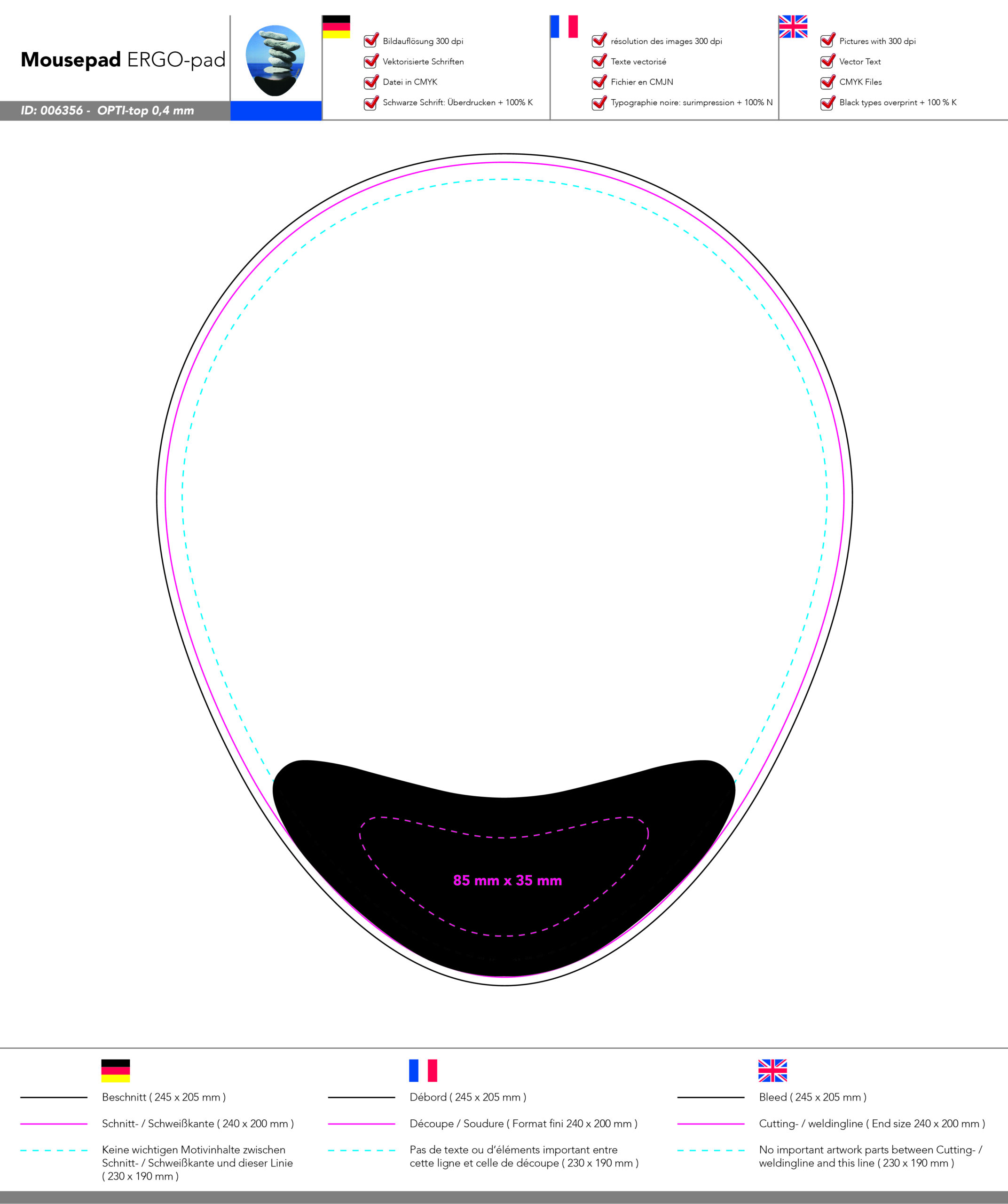Click the blue color block under preview image
Image resolution: width=1008 pixels, height=1204 pixels.
(276, 111)
